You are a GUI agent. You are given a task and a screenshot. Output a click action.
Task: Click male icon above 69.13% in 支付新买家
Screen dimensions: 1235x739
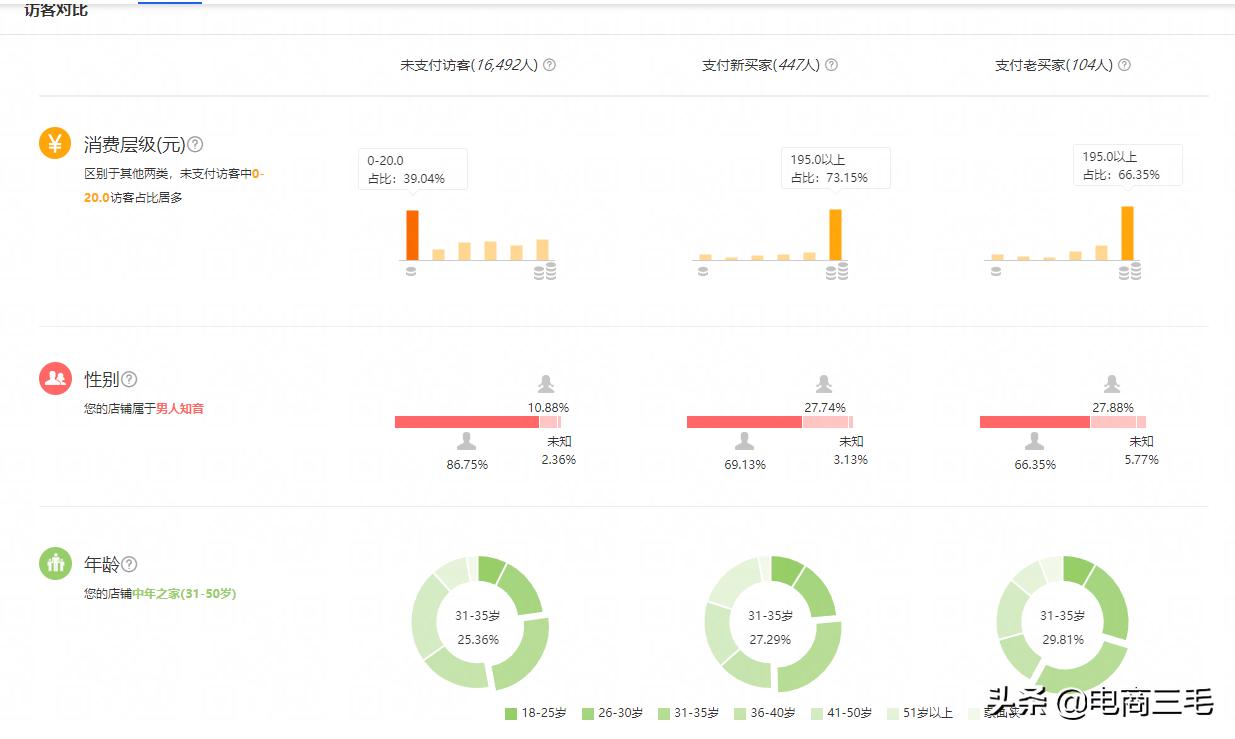coord(744,441)
